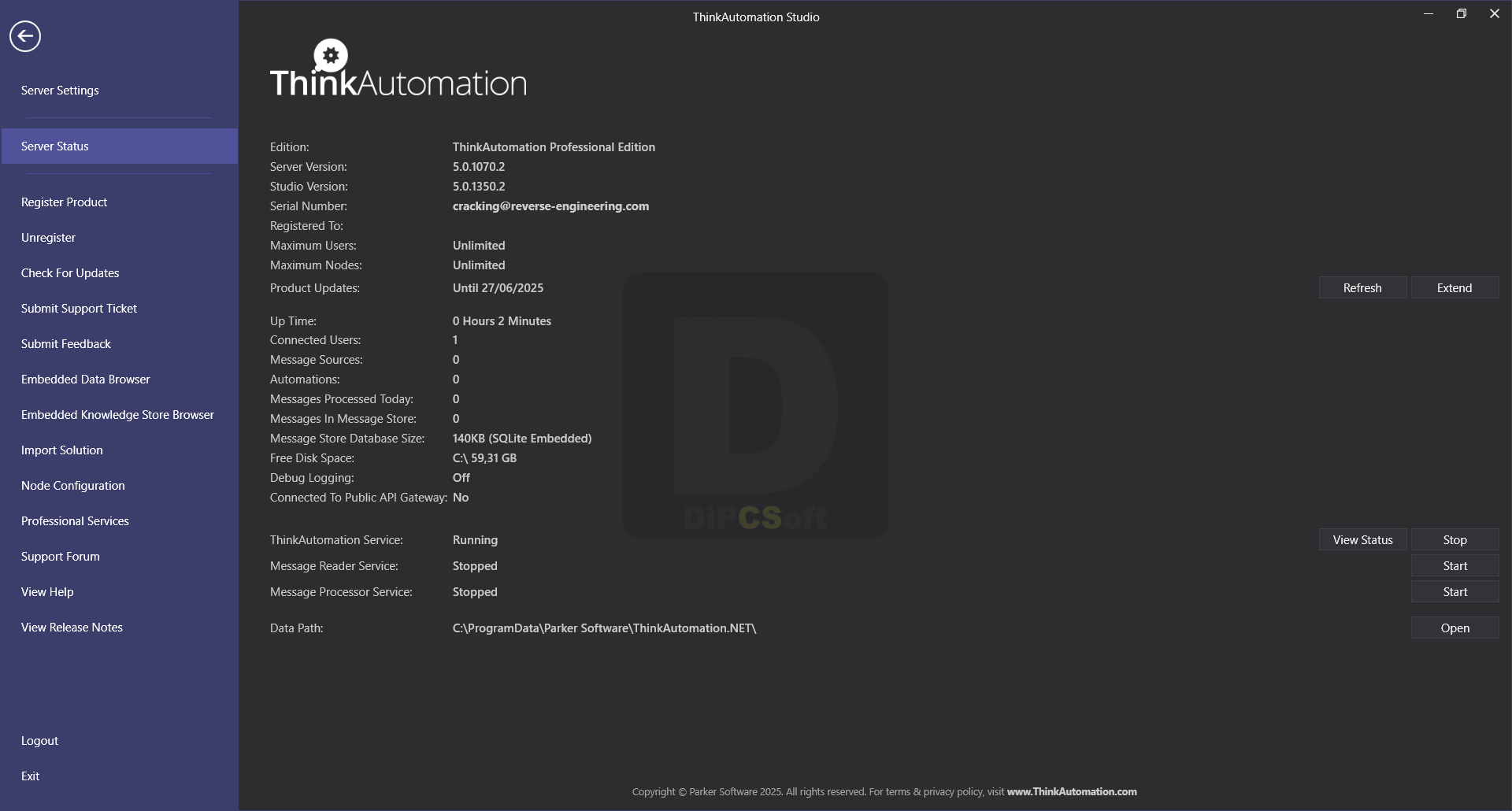Screen dimensions: 1512x811
Task: Click the Server Version value 5.0.1070.2
Action: pyautogui.click(x=479, y=167)
